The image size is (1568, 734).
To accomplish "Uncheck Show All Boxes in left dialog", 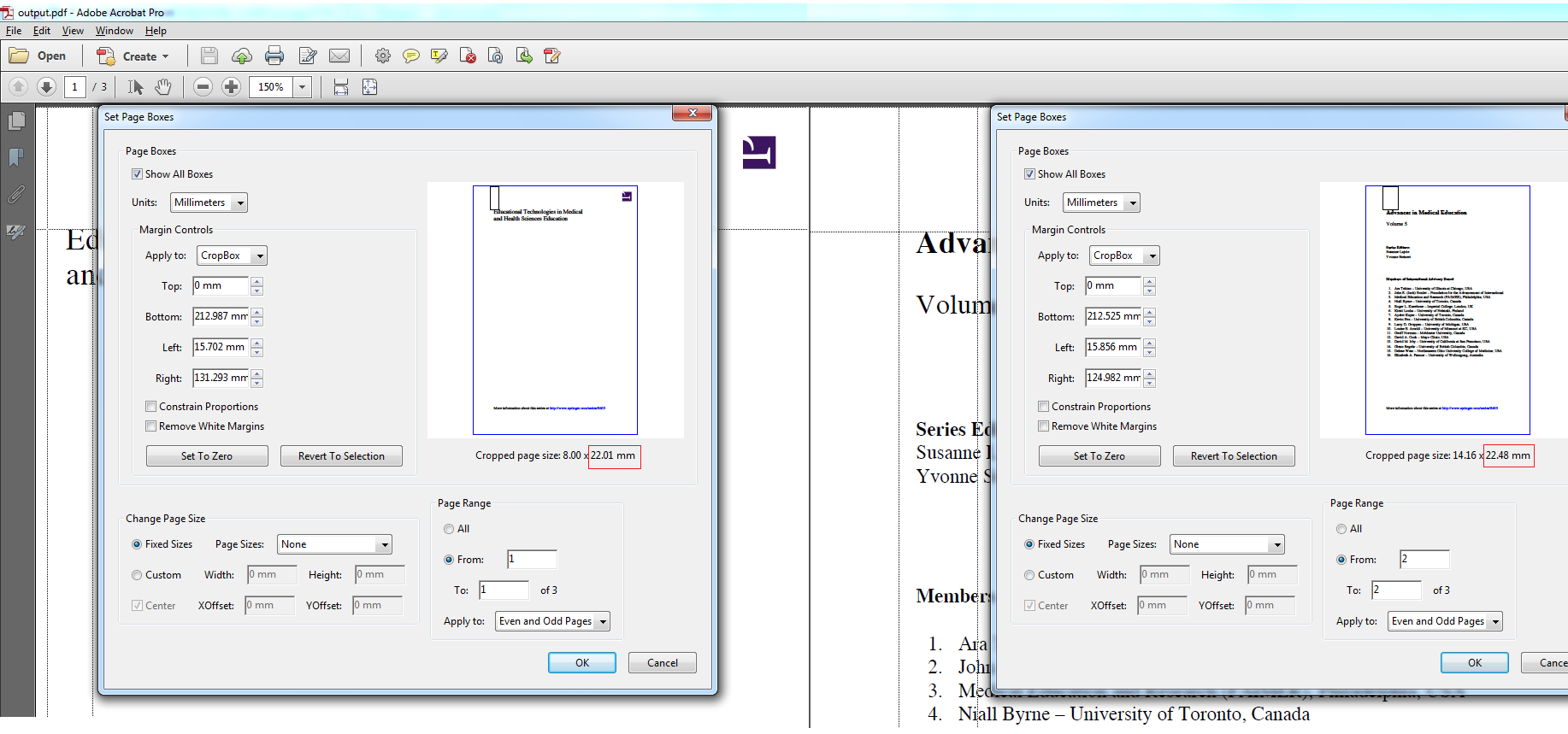I will tap(138, 174).
